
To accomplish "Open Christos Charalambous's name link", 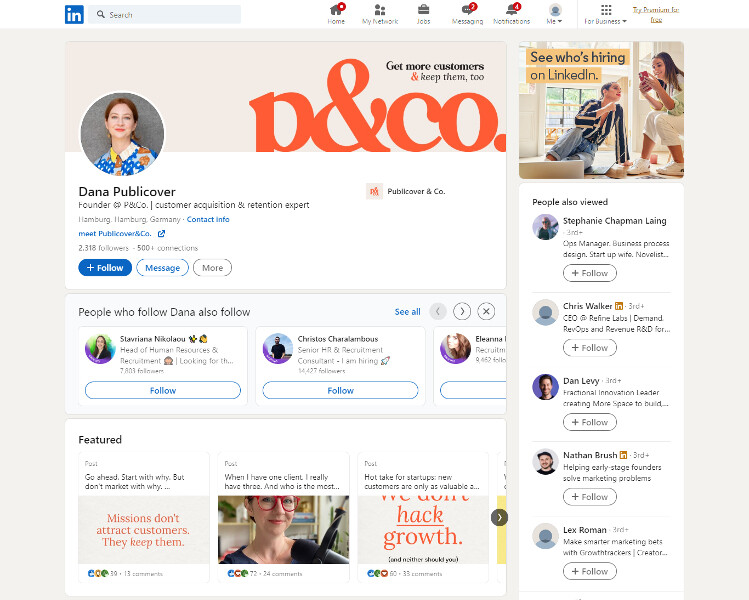I will point(338,339).
